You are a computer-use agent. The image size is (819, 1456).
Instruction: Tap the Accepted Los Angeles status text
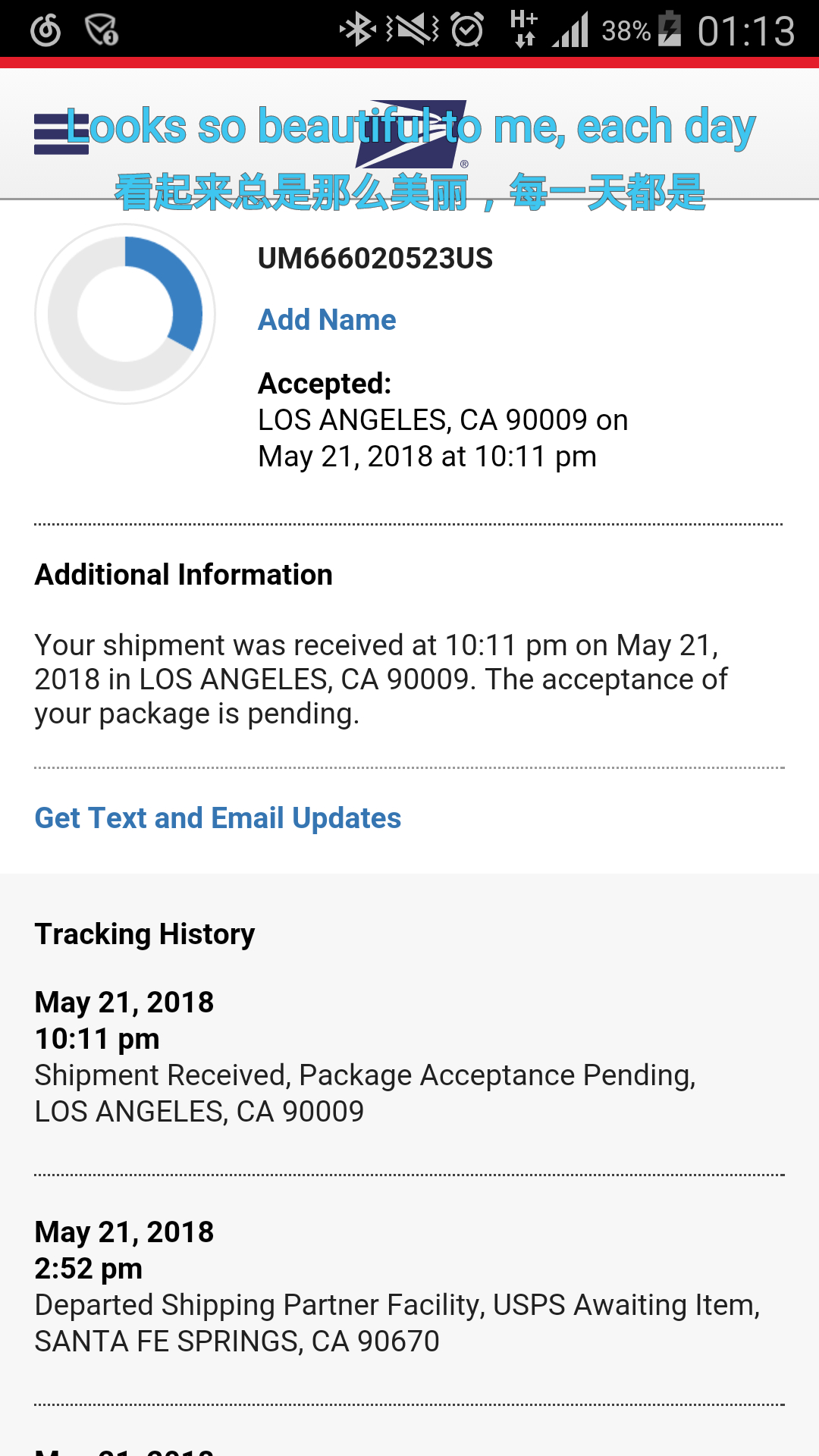coord(443,421)
